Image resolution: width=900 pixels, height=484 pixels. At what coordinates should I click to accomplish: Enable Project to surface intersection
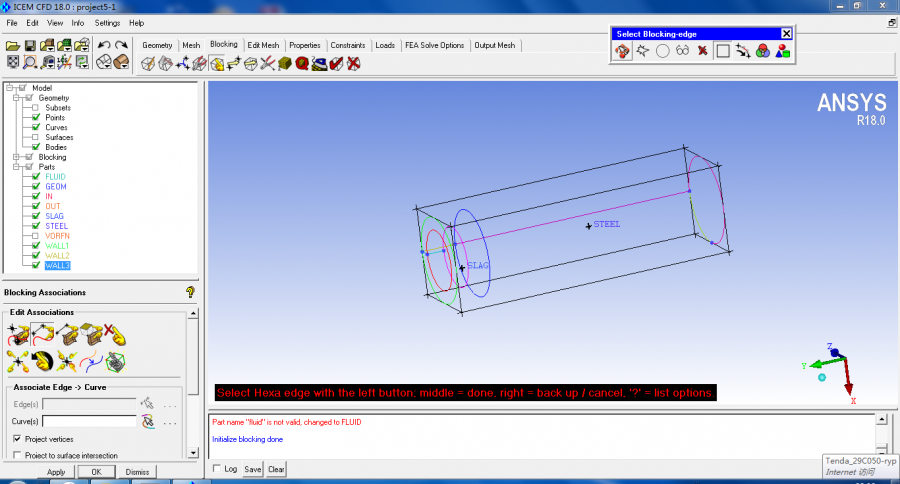tap(17, 455)
